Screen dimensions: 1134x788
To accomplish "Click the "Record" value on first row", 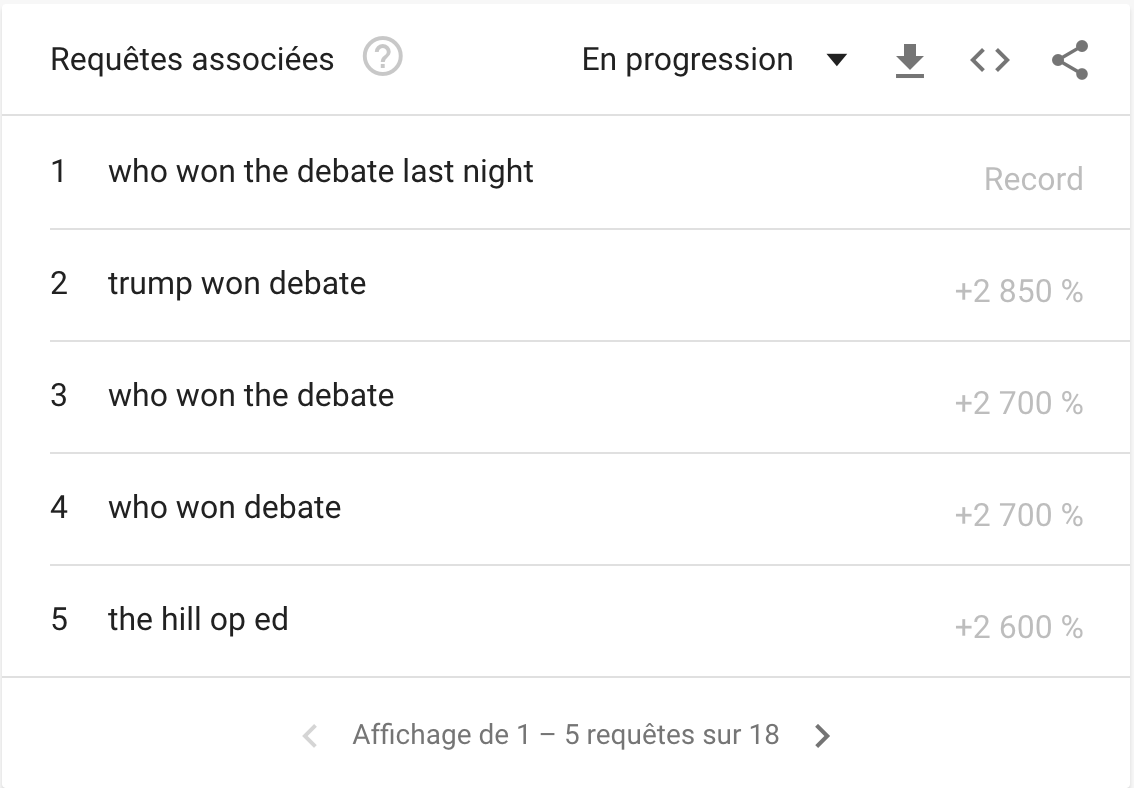I will [1033, 179].
